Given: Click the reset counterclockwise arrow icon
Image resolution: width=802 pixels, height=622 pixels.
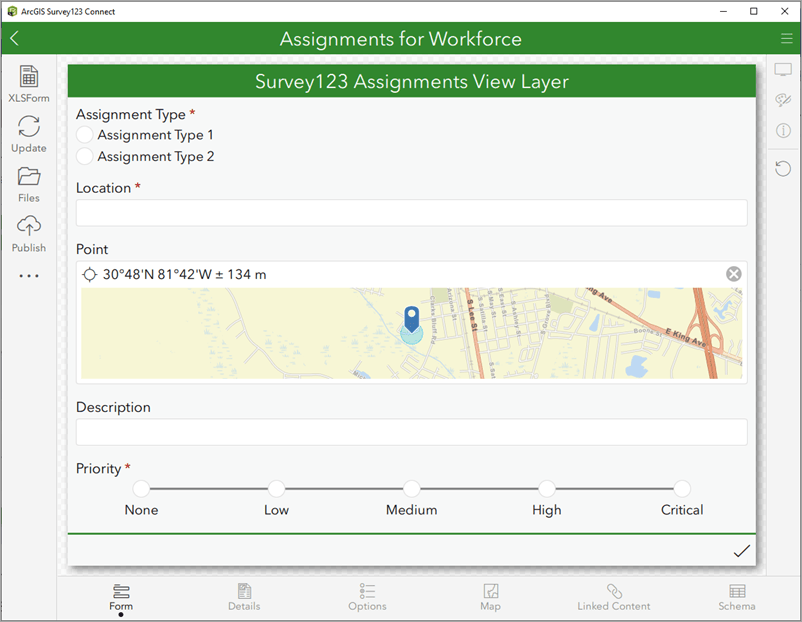Looking at the screenshot, I should [783, 168].
